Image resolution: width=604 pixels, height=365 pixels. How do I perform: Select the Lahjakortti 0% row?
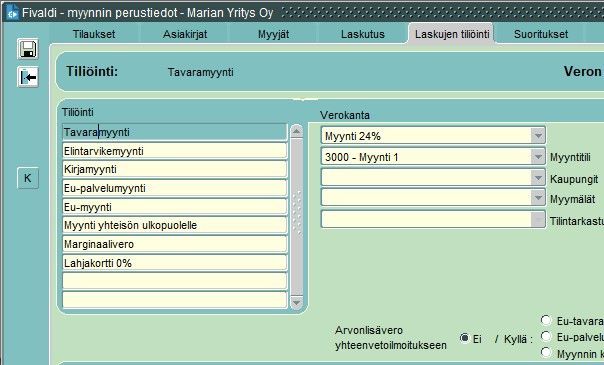(x=174, y=263)
